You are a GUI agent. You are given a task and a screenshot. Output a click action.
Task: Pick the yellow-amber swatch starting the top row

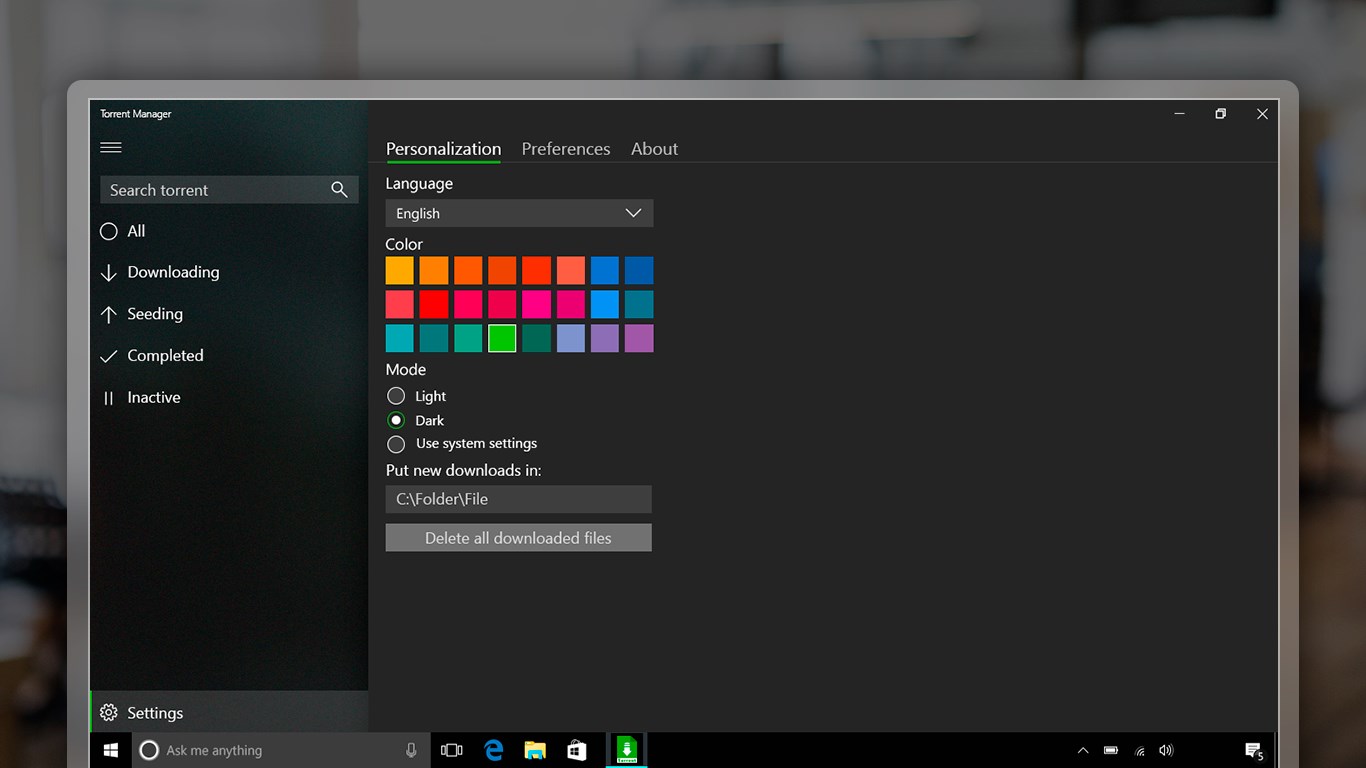point(399,270)
